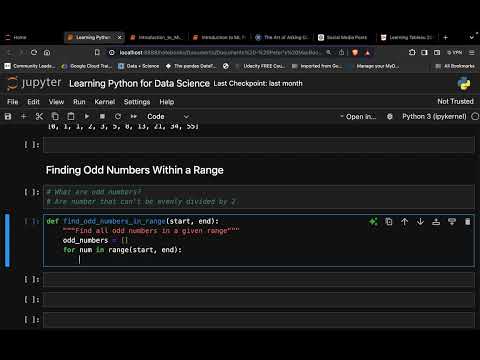Screen dimensions: 480x360
Task: Move the active cell up
Action: point(404,221)
